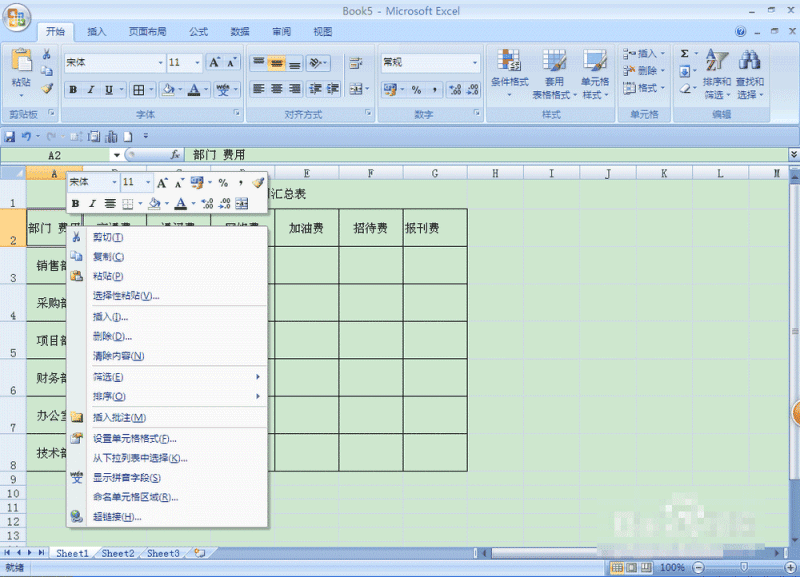Click the Save icon in quick access toolbar

9,137
